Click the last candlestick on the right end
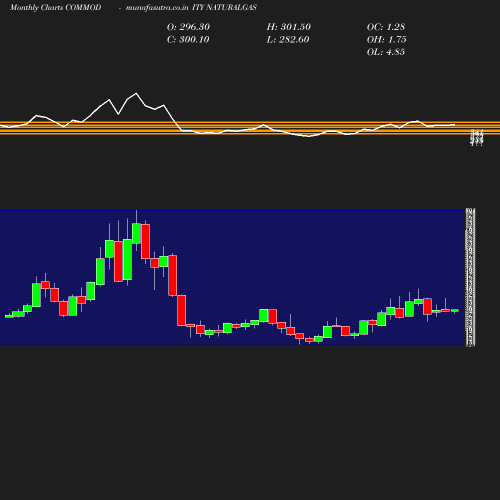 tap(455, 310)
